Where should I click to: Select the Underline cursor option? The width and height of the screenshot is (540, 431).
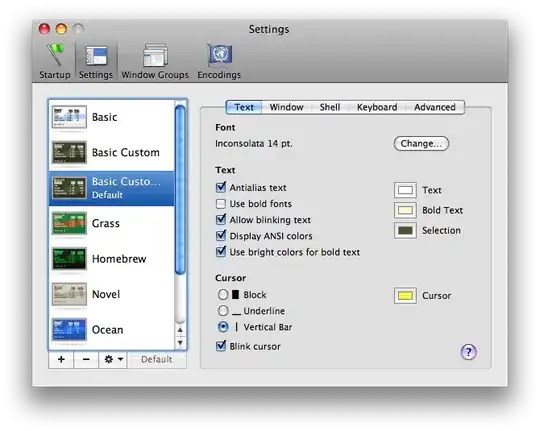click(x=223, y=310)
